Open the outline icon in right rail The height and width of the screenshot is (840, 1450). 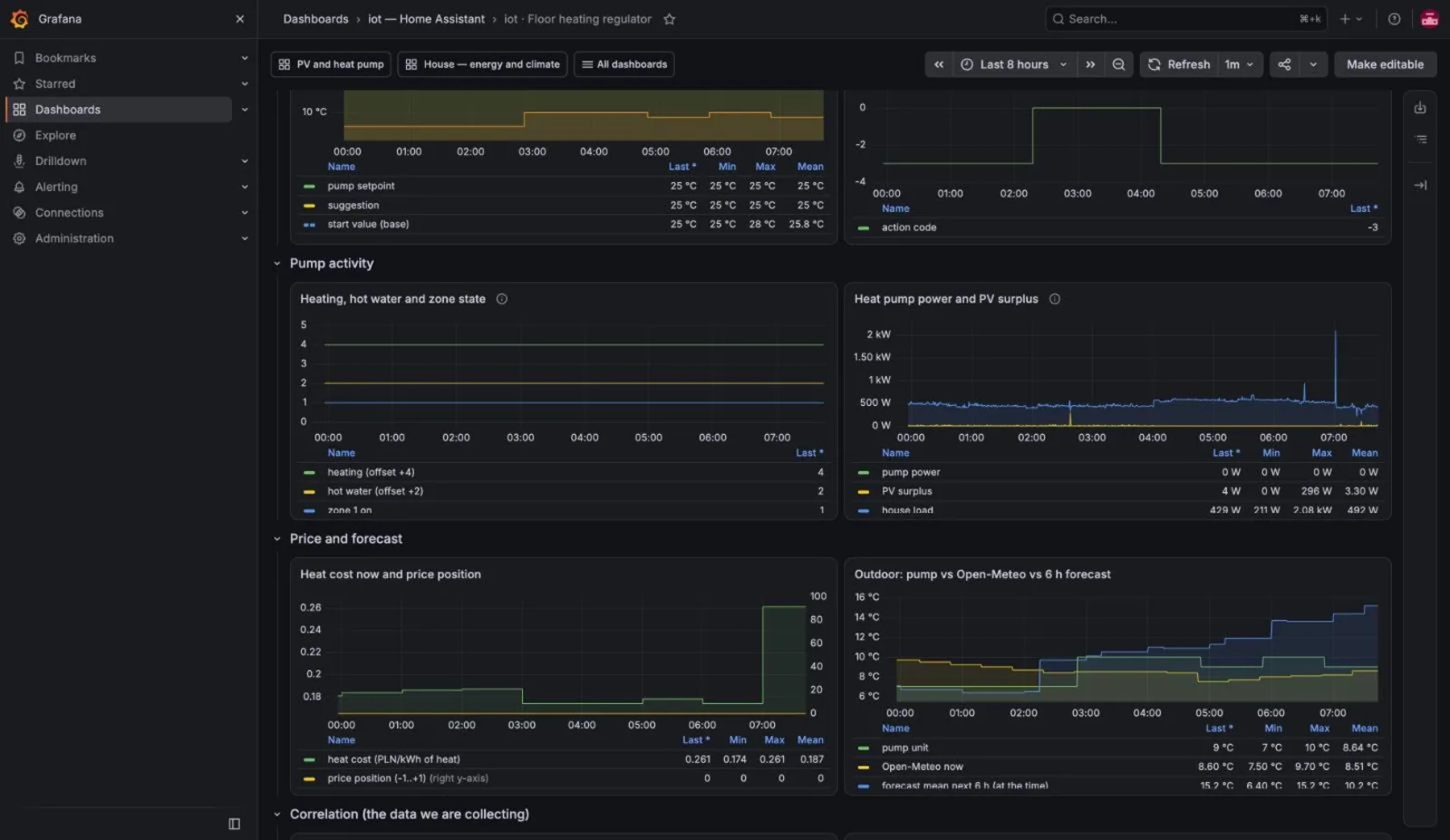[x=1420, y=140]
